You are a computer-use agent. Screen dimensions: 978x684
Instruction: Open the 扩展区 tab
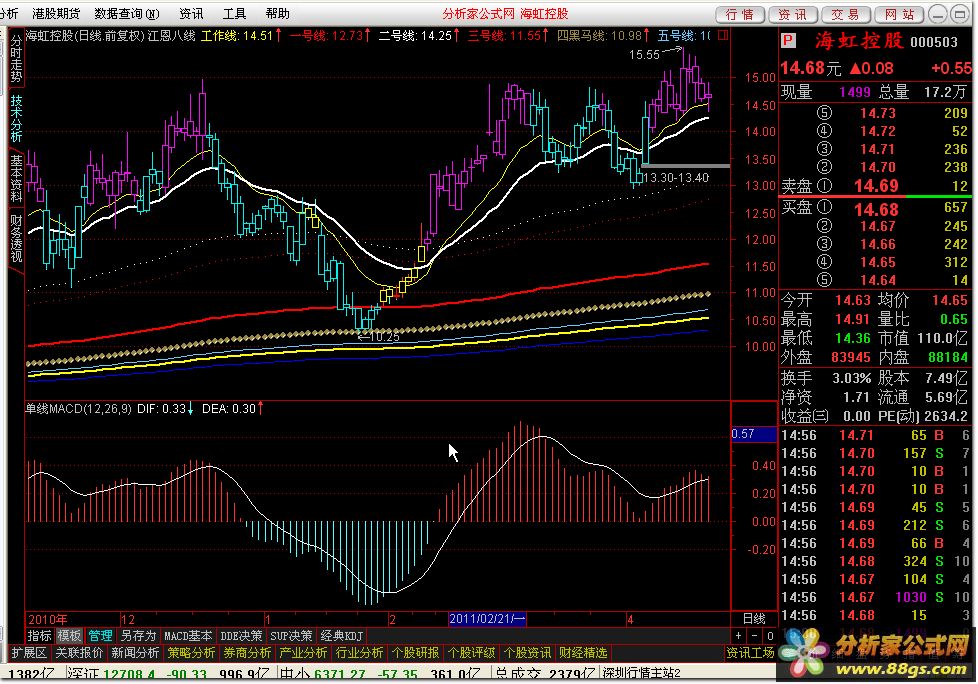tap(29, 652)
